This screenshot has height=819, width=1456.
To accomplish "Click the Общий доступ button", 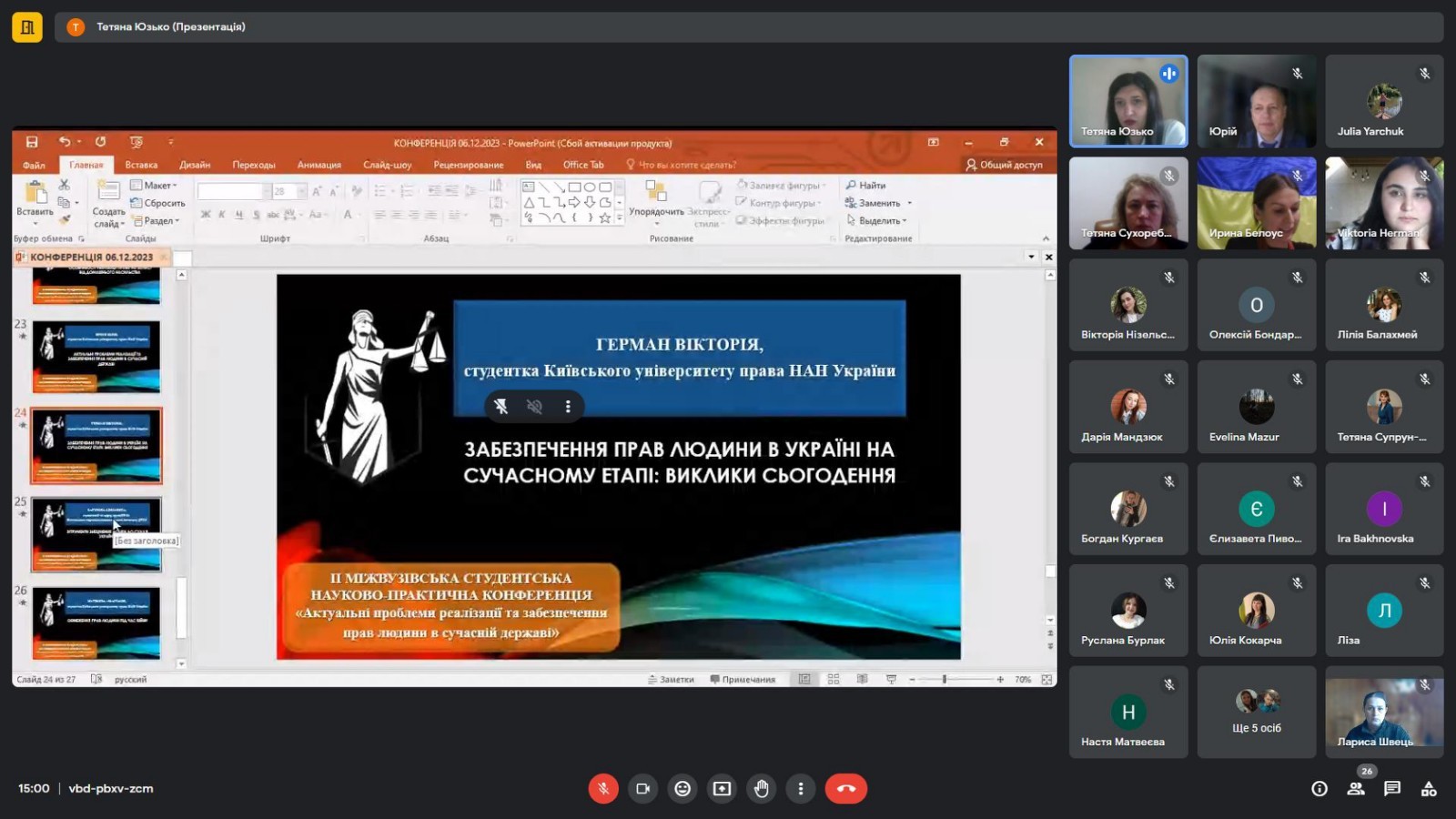I will coord(1005,165).
